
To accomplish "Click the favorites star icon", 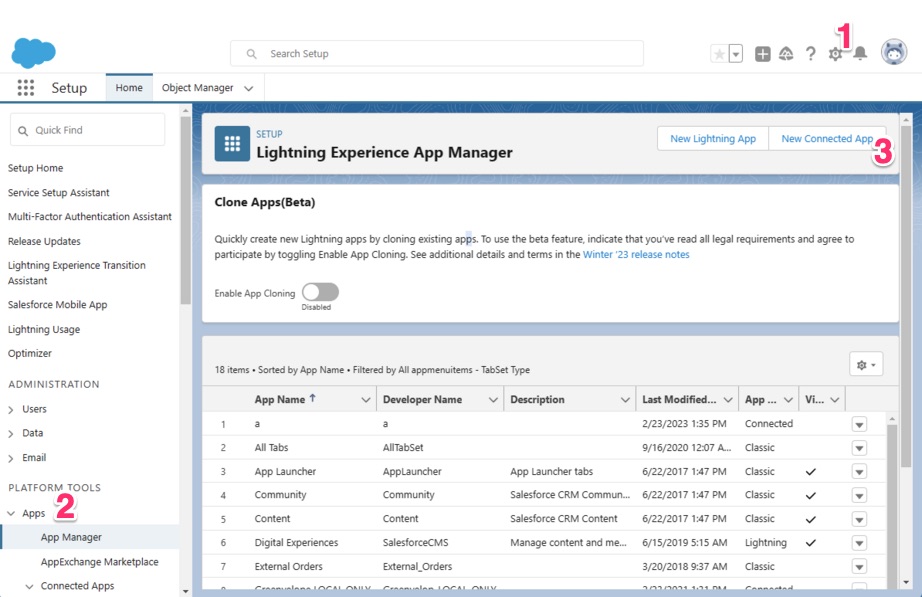I will 719,54.
